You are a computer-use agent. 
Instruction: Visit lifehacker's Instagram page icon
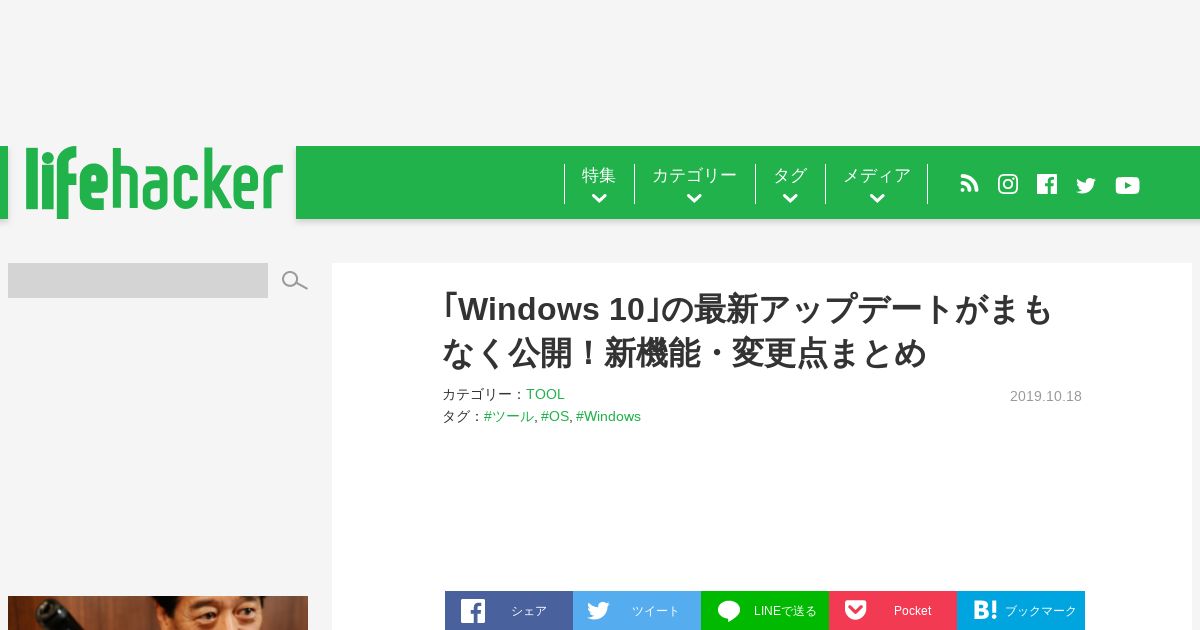(1008, 184)
